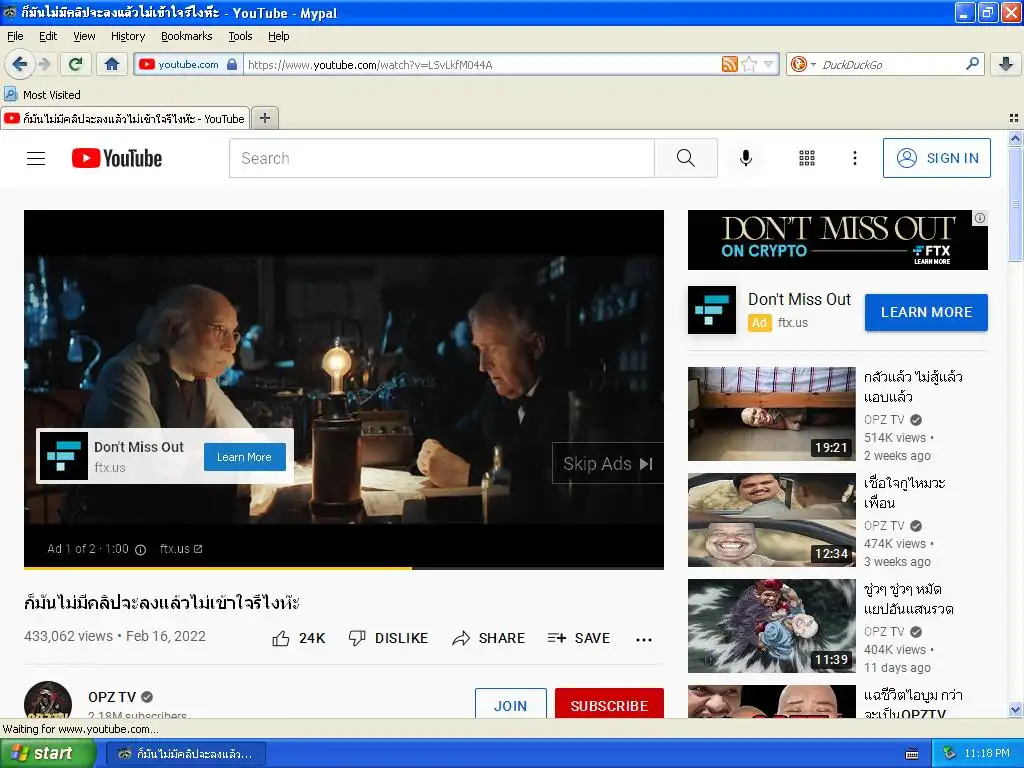The height and width of the screenshot is (768, 1024).
Task: Click the browser Forward arrow
Action: point(44,64)
